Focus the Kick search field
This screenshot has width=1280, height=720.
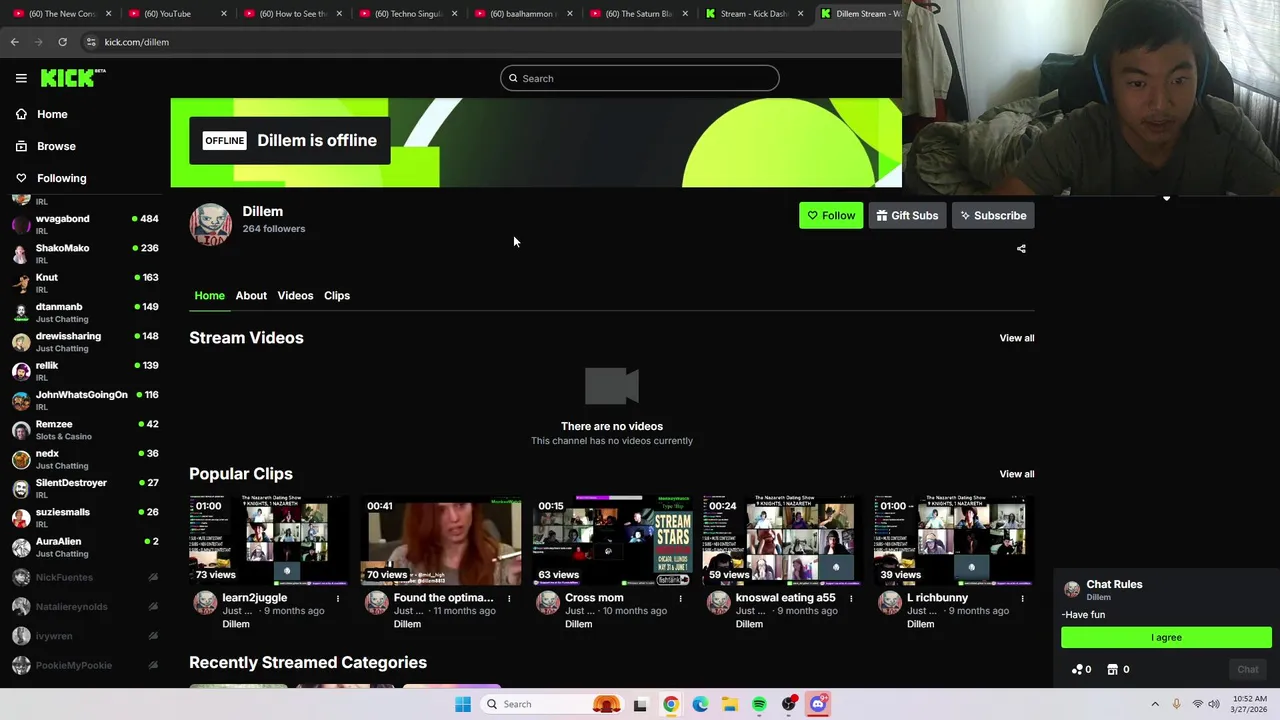(x=640, y=78)
